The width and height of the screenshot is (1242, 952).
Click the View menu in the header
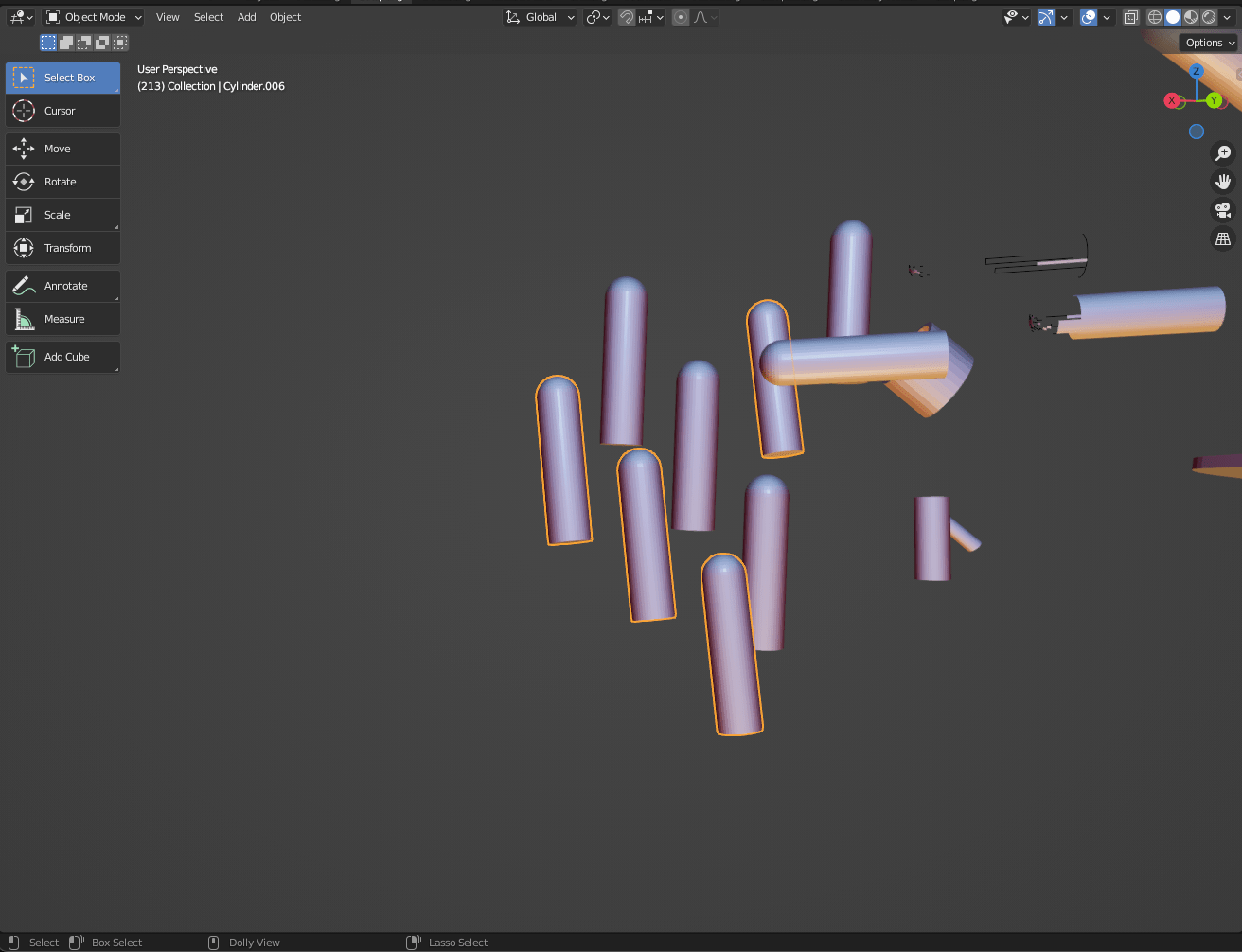[x=168, y=16]
